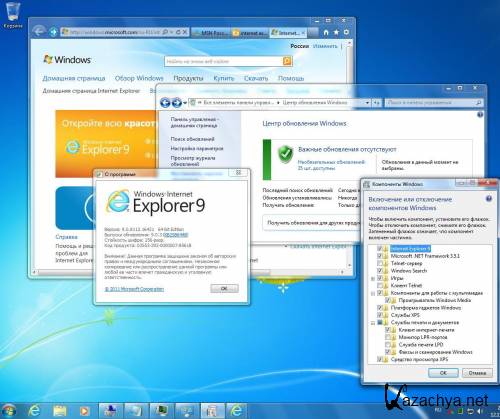This screenshot has height=419, width=500.
Task: Click the RU language indicator in the tray
Action: (439, 410)
